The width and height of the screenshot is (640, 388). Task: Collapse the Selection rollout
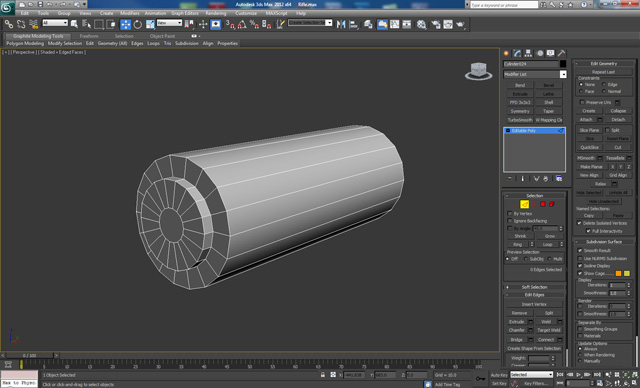click(534, 195)
